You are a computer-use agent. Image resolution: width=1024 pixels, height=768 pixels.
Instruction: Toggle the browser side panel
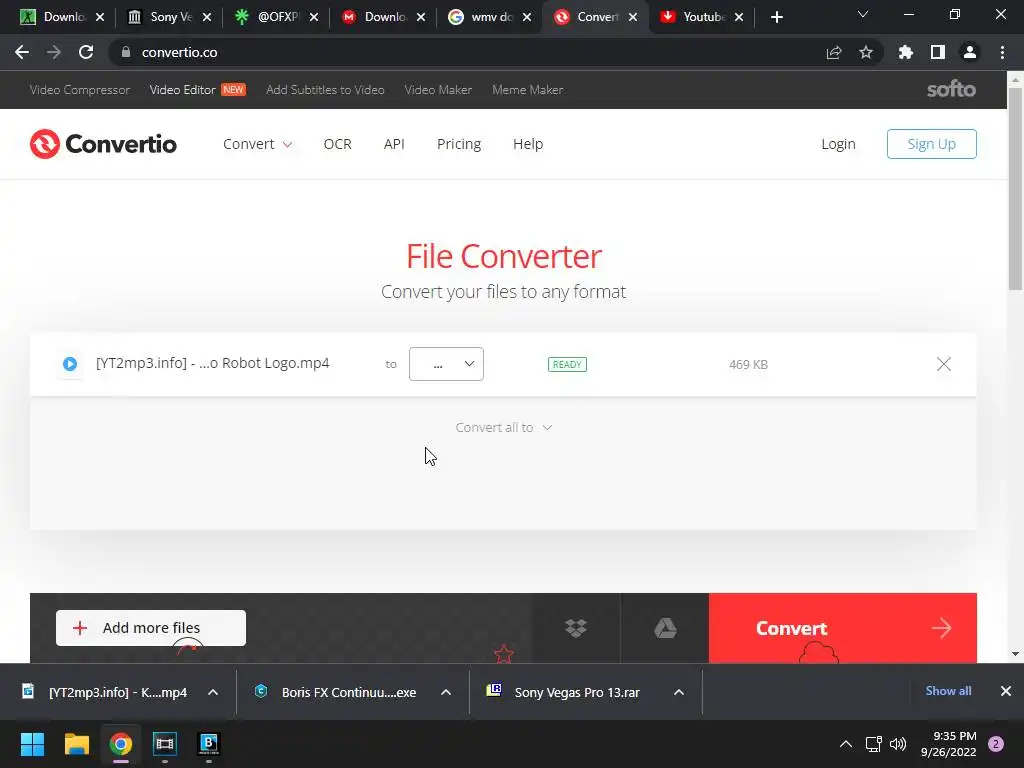(937, 52)
